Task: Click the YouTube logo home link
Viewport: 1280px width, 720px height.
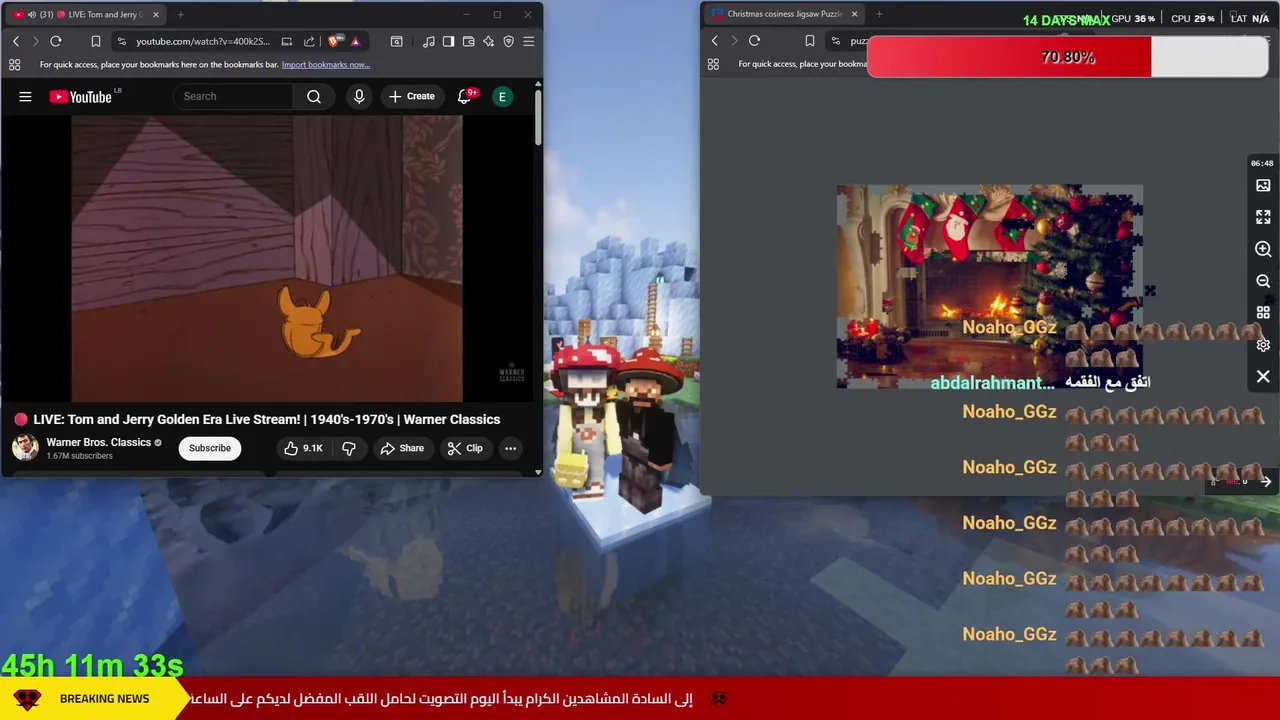Action: [82, 96]
